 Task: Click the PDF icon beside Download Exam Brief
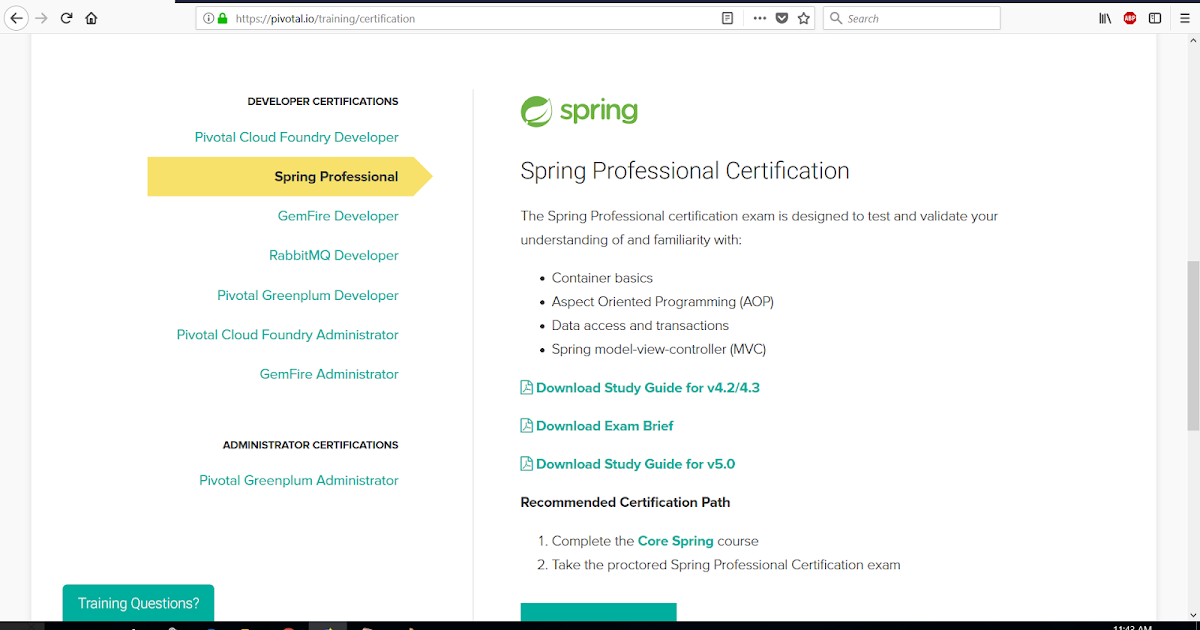(525, 425)
